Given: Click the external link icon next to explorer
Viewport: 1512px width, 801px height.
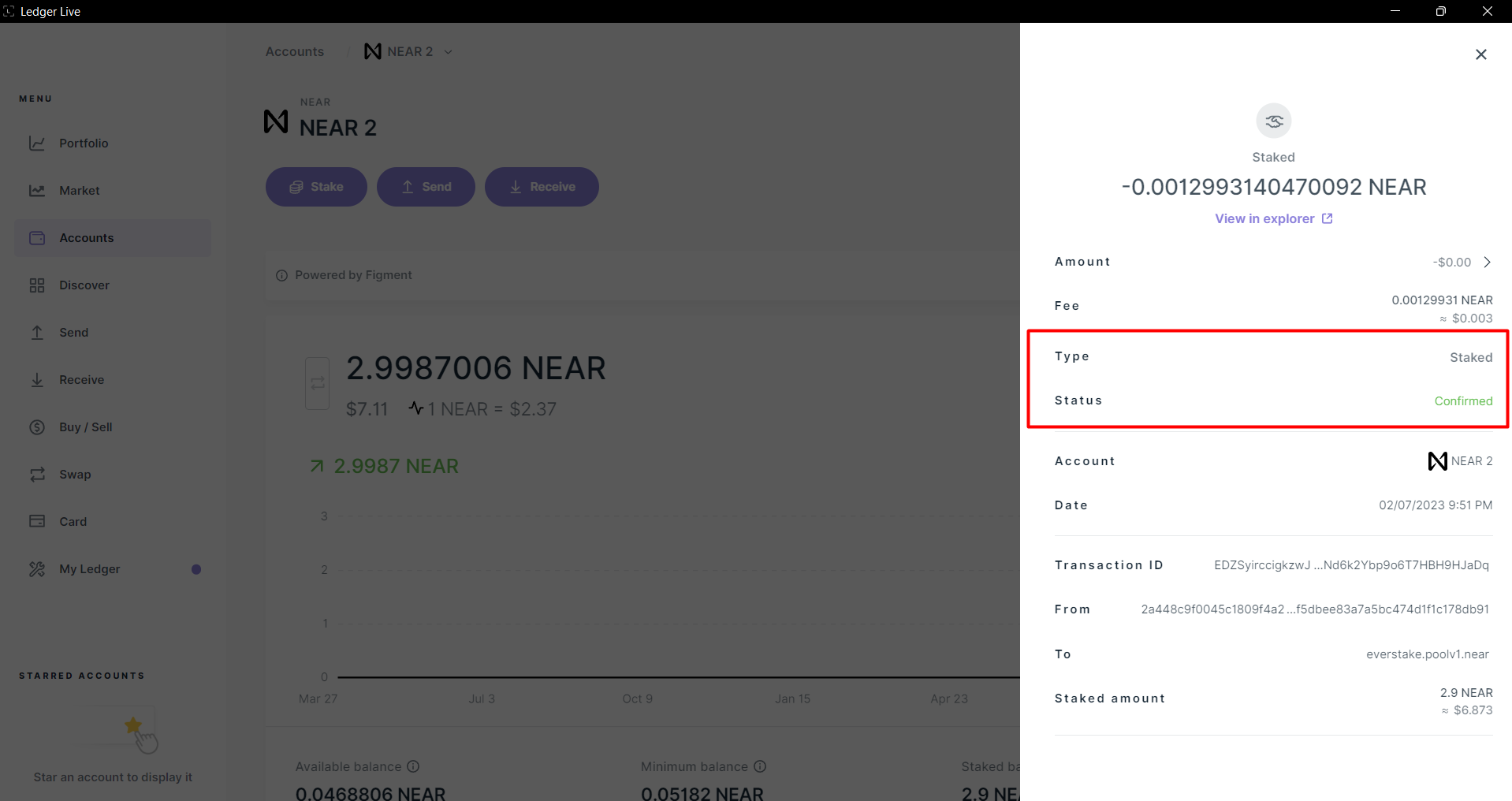Looking at the screenshot, I should tap(1328, 218).
